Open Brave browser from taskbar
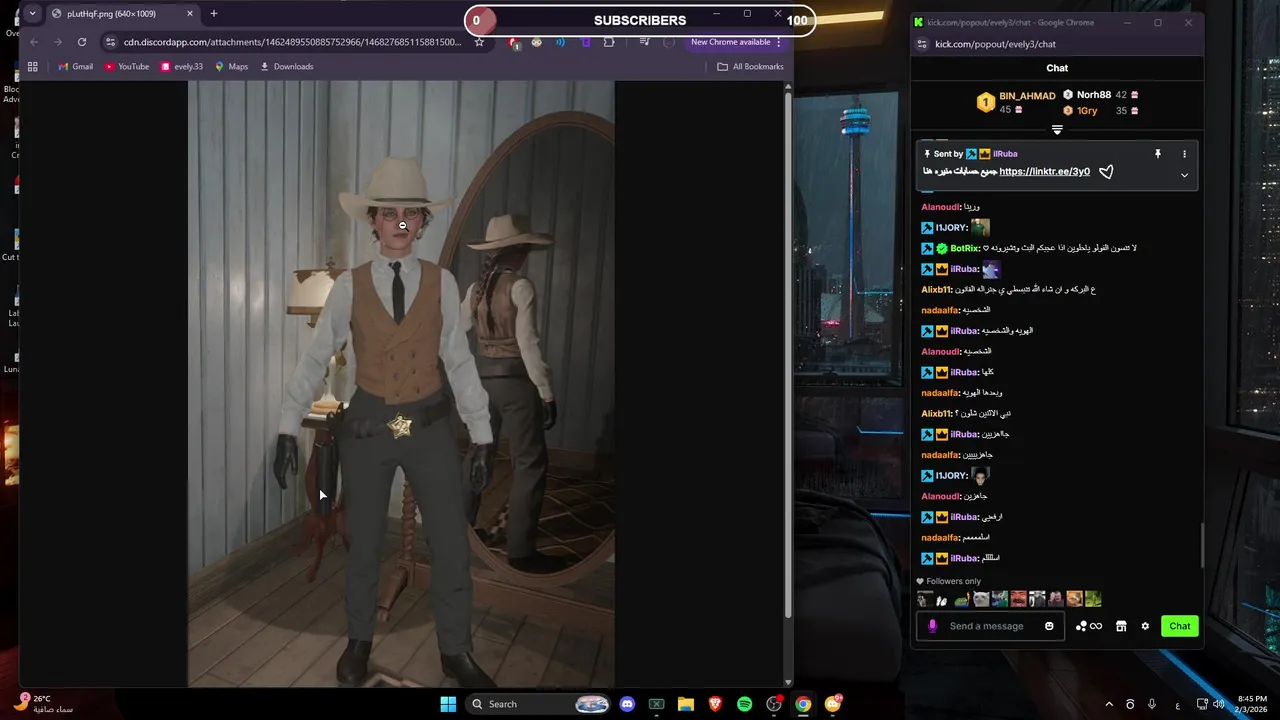Screen dimensions: 1280x720 click(715, 704)
